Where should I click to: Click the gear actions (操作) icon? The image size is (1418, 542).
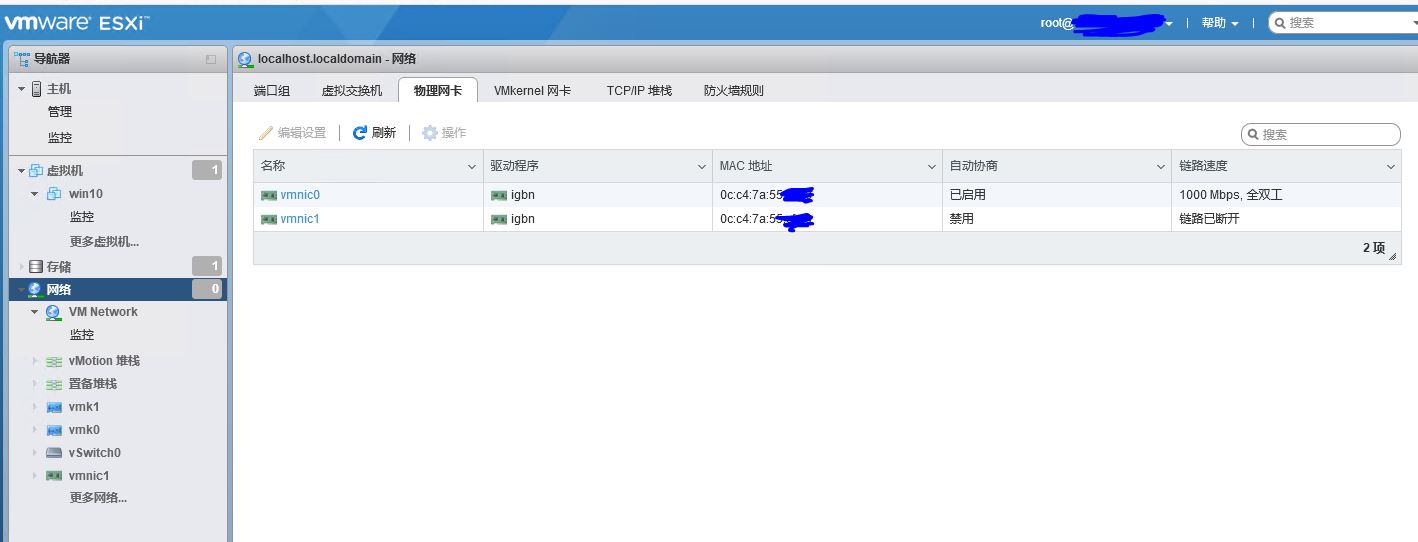click(x=430, y=133)
